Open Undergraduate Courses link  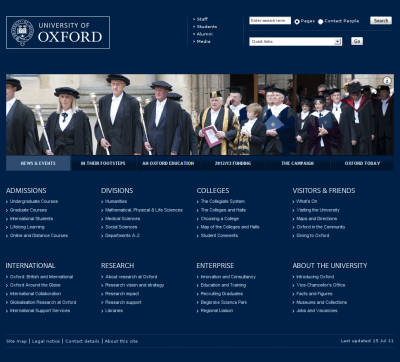coord(34,201)
